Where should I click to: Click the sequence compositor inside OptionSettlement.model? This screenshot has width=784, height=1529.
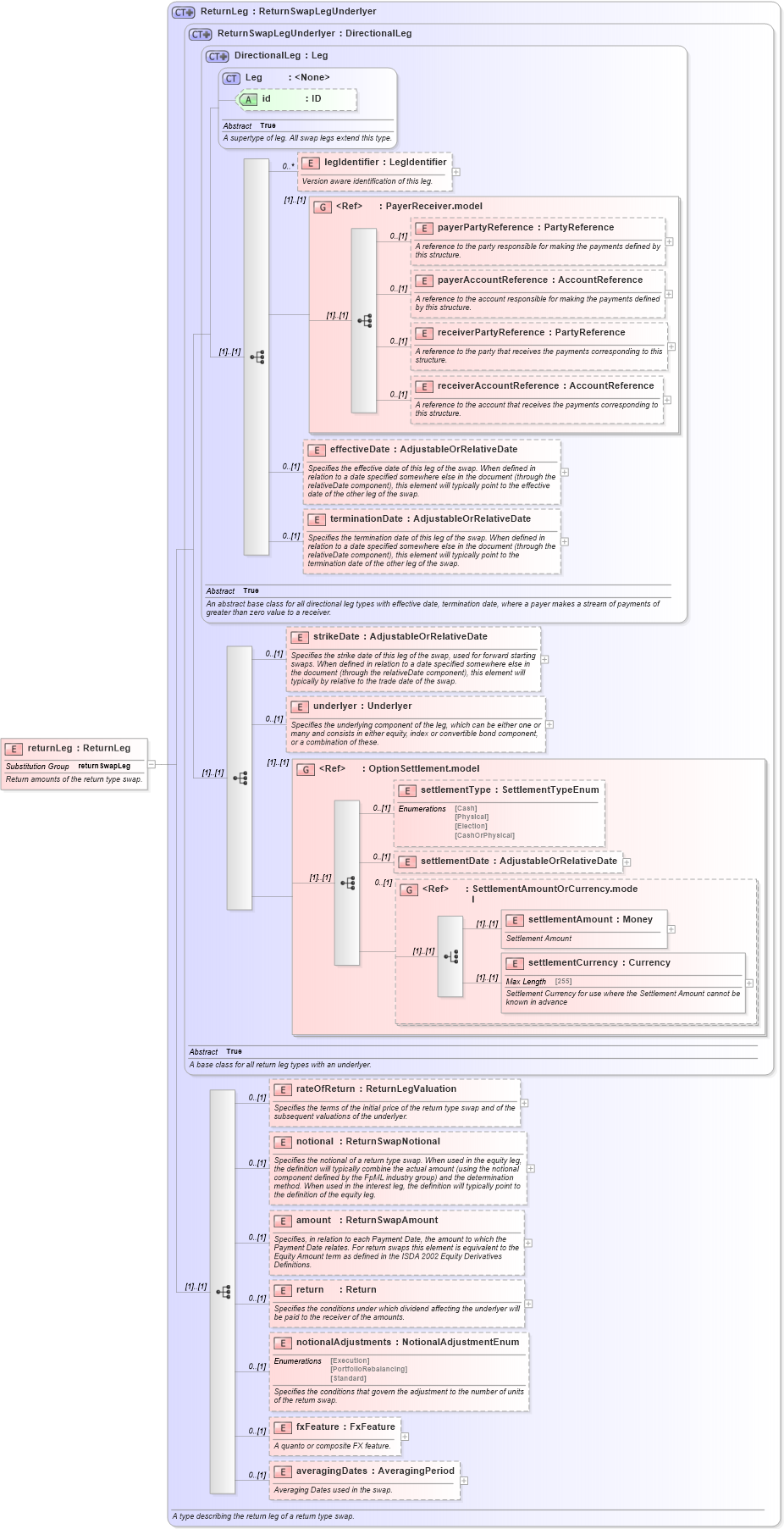pos(347,883)
